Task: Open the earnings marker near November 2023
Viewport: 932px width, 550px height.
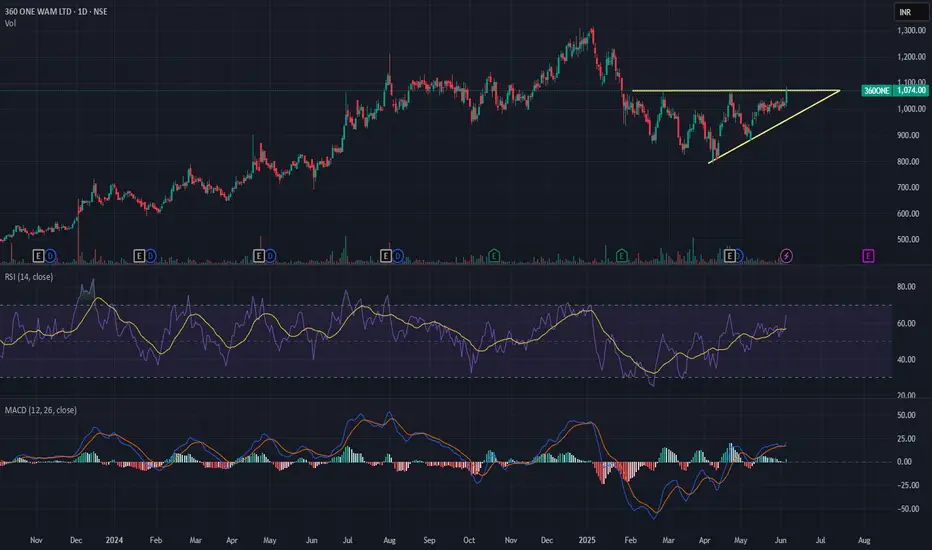Action: pyautogui.click(x=38, y=256)
